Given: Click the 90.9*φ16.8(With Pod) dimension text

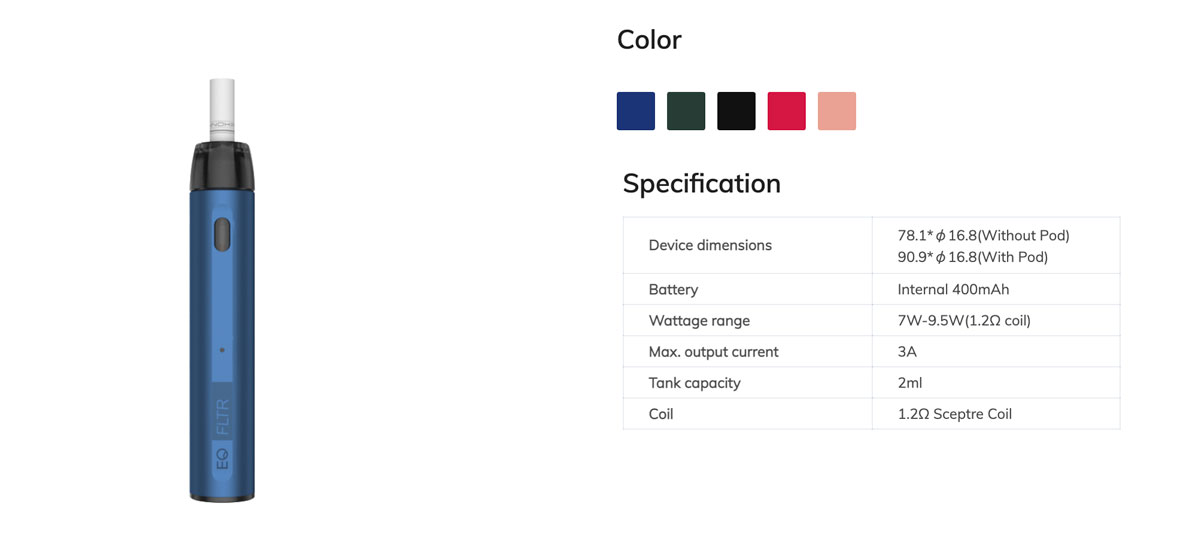Looking at the screenshot, I should point(973,257).
